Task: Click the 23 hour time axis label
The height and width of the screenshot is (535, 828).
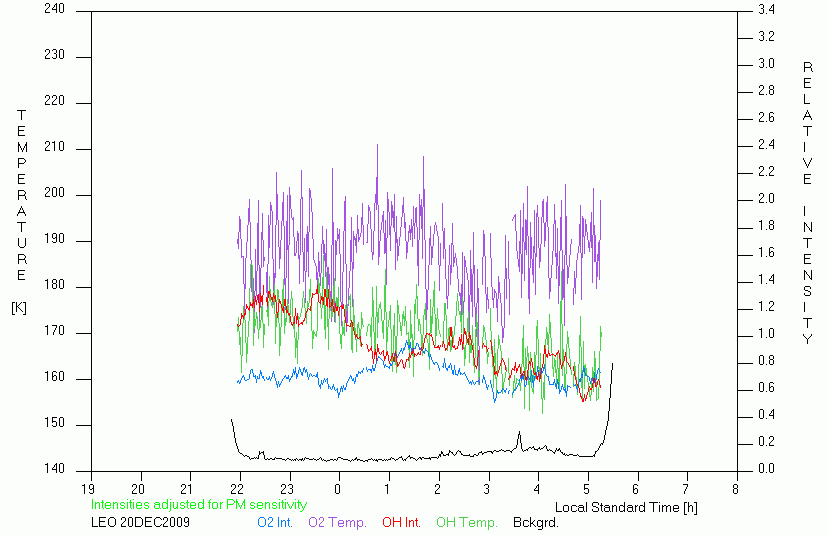Action: click(x=287, y=490)
